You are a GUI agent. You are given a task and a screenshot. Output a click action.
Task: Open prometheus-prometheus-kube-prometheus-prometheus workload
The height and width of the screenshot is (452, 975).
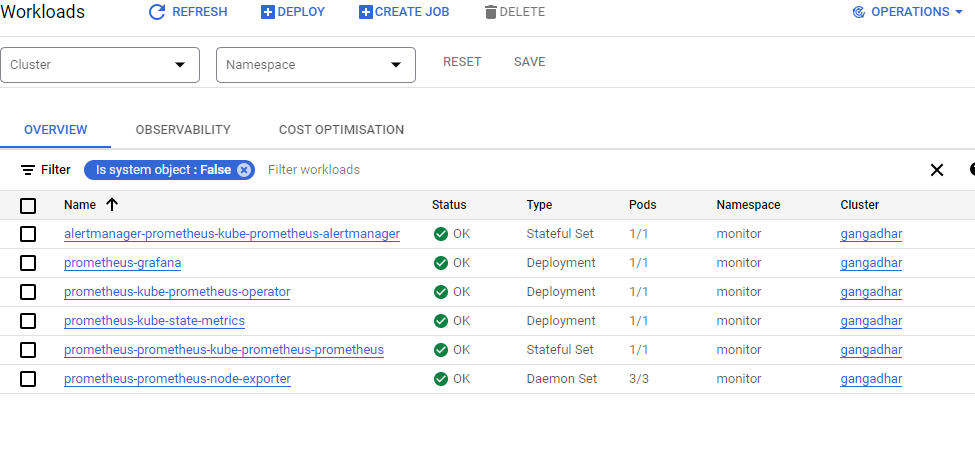(224, 350)
